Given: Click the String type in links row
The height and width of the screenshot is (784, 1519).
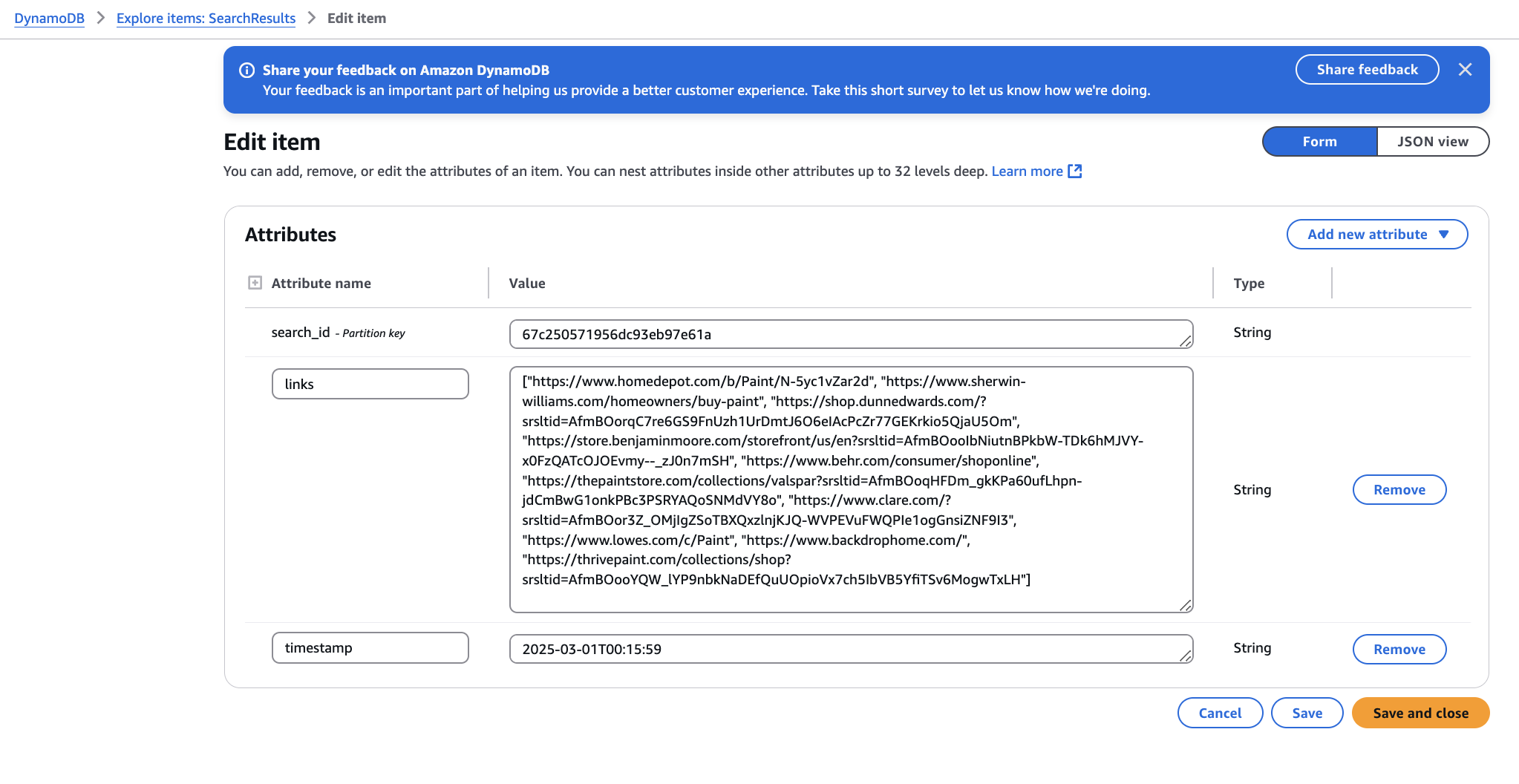Looking at the screenshot, I should pyautogui.click(x=1252, y=490).
